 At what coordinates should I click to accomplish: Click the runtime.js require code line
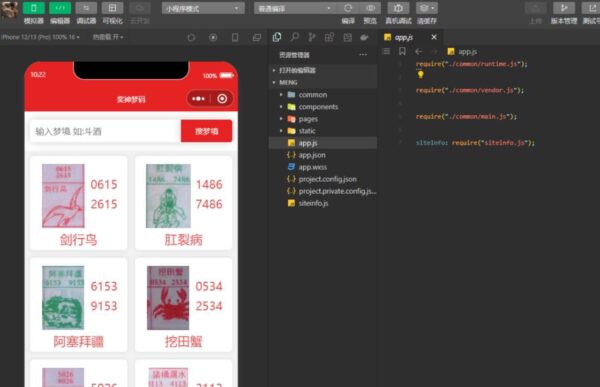click(471, 64)
